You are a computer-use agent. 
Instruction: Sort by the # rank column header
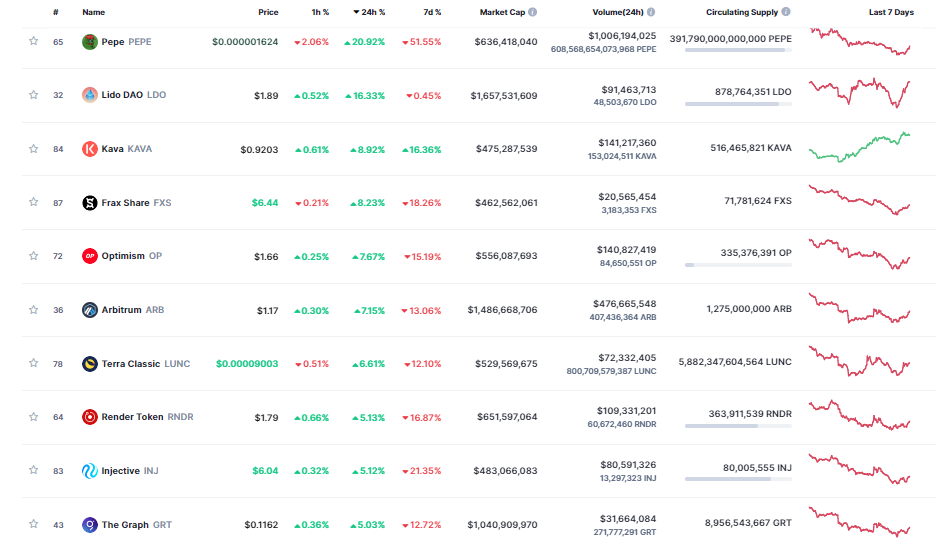pyautogui.click(x=56, y=12)
